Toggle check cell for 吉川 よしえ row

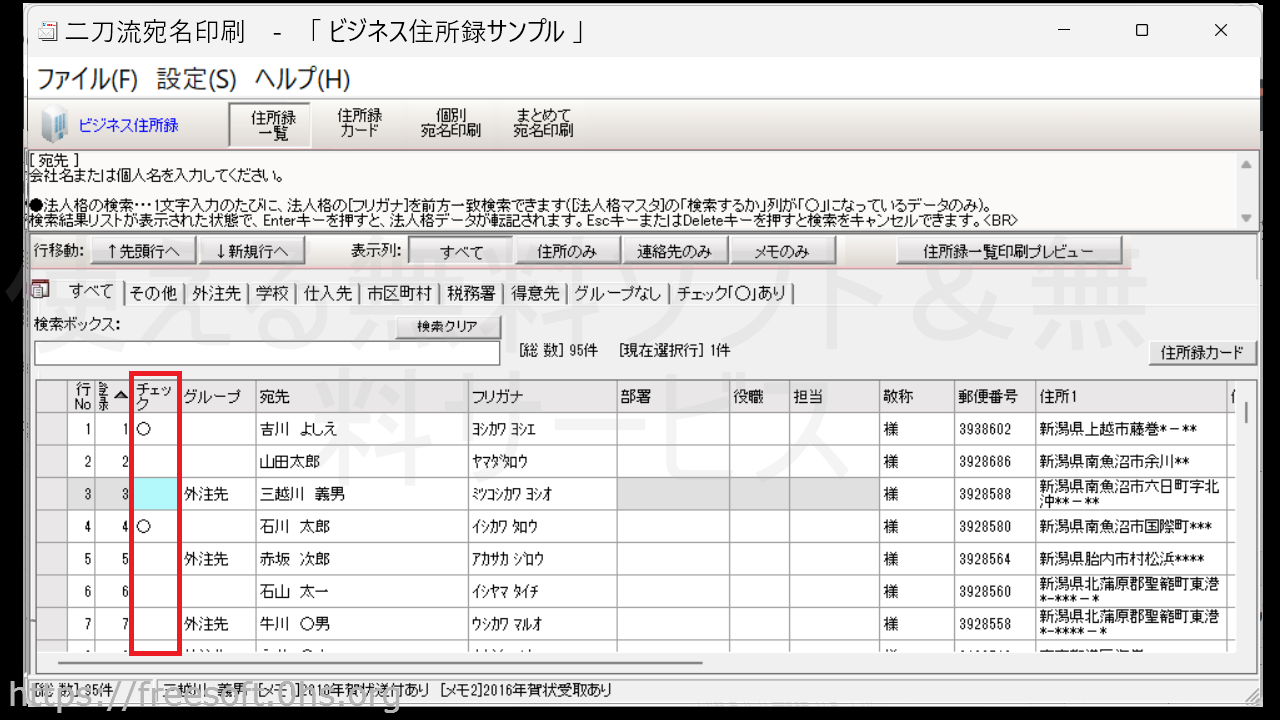[156, 429]
